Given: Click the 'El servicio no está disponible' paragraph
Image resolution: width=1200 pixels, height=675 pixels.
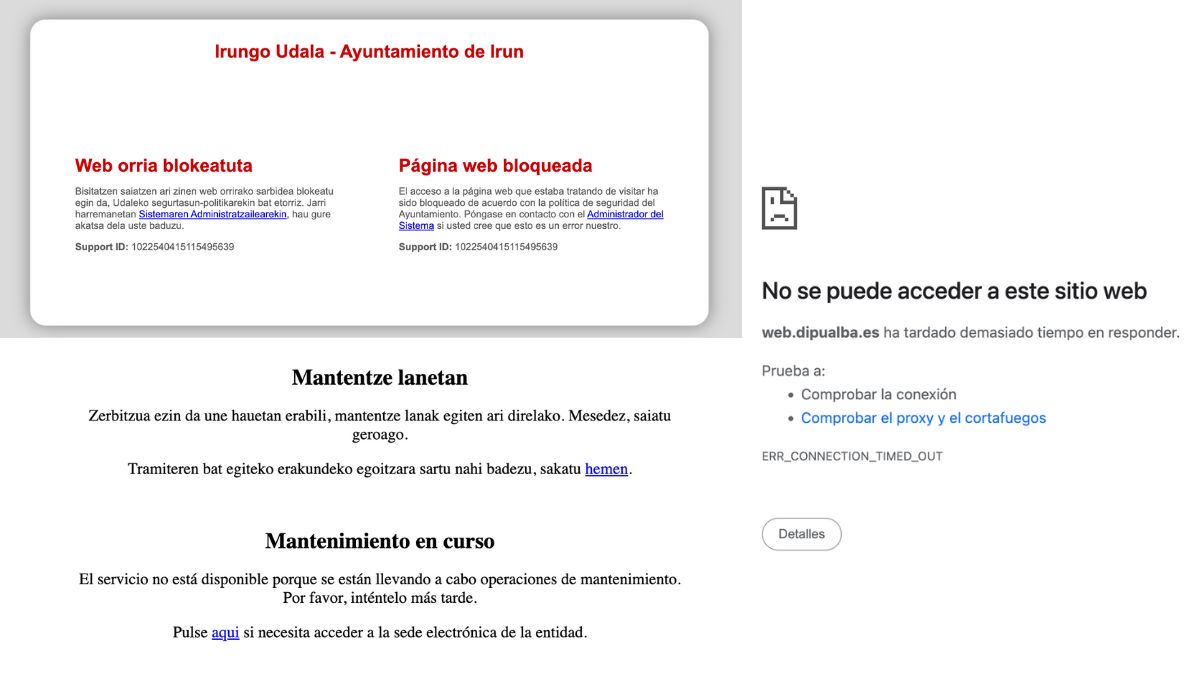Looking at the screenshot, I should tap(379, 588).
